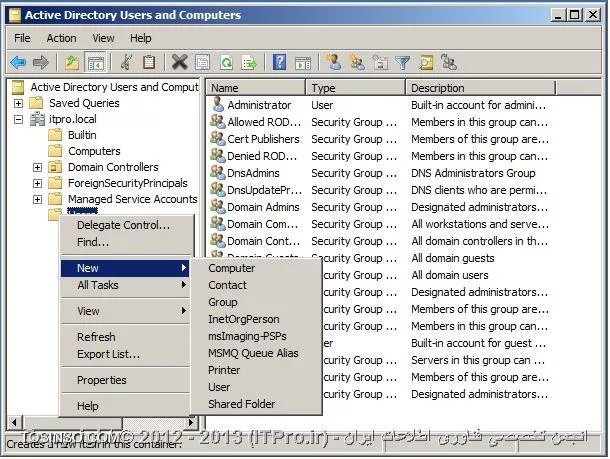
Task: Toggle the Show/Hide Action Pane icon
Action: (303, 62)
